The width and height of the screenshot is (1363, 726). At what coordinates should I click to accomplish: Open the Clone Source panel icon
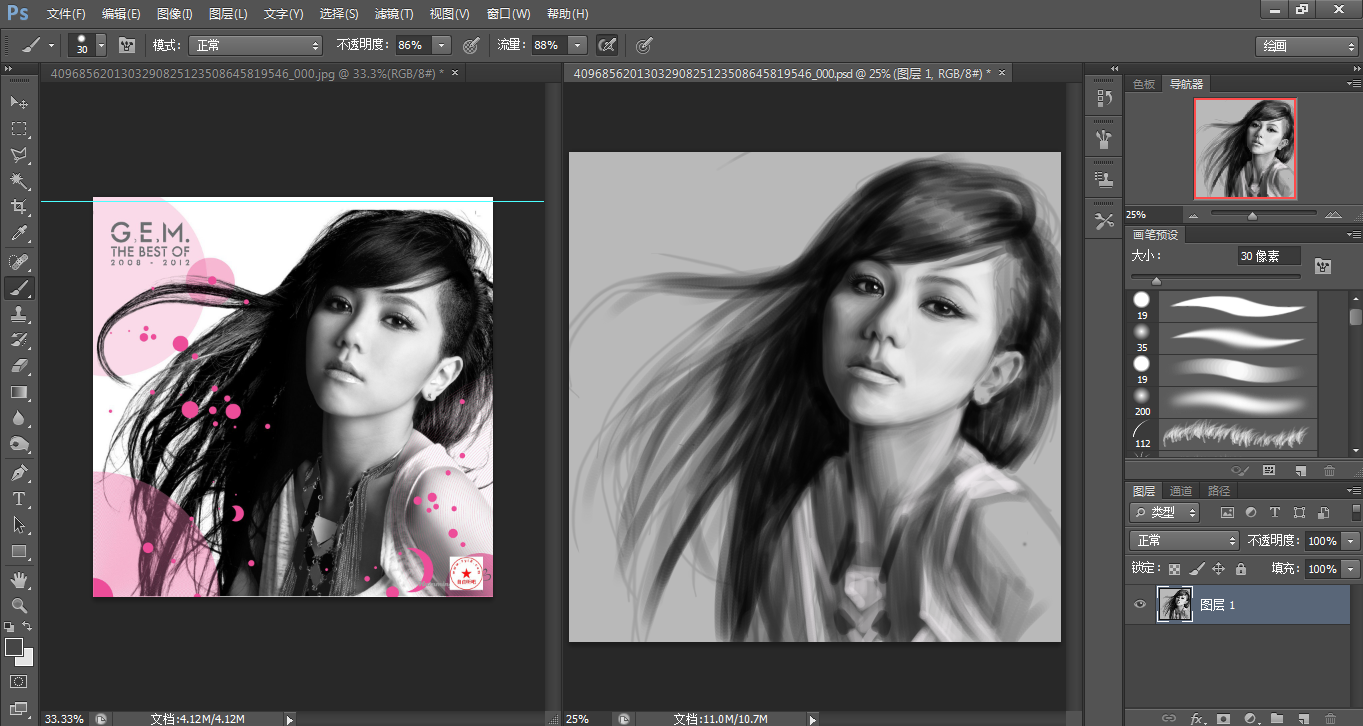tap(1104, 180)
